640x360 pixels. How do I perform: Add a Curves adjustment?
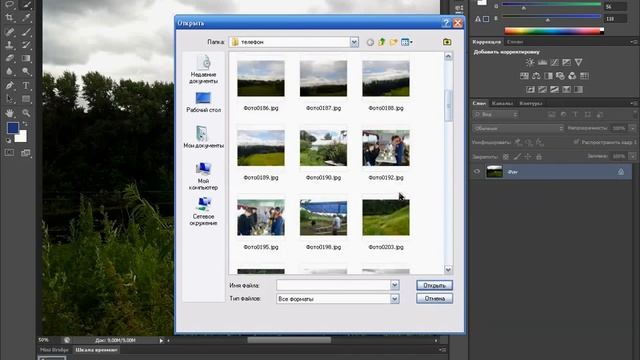point(554,62)
